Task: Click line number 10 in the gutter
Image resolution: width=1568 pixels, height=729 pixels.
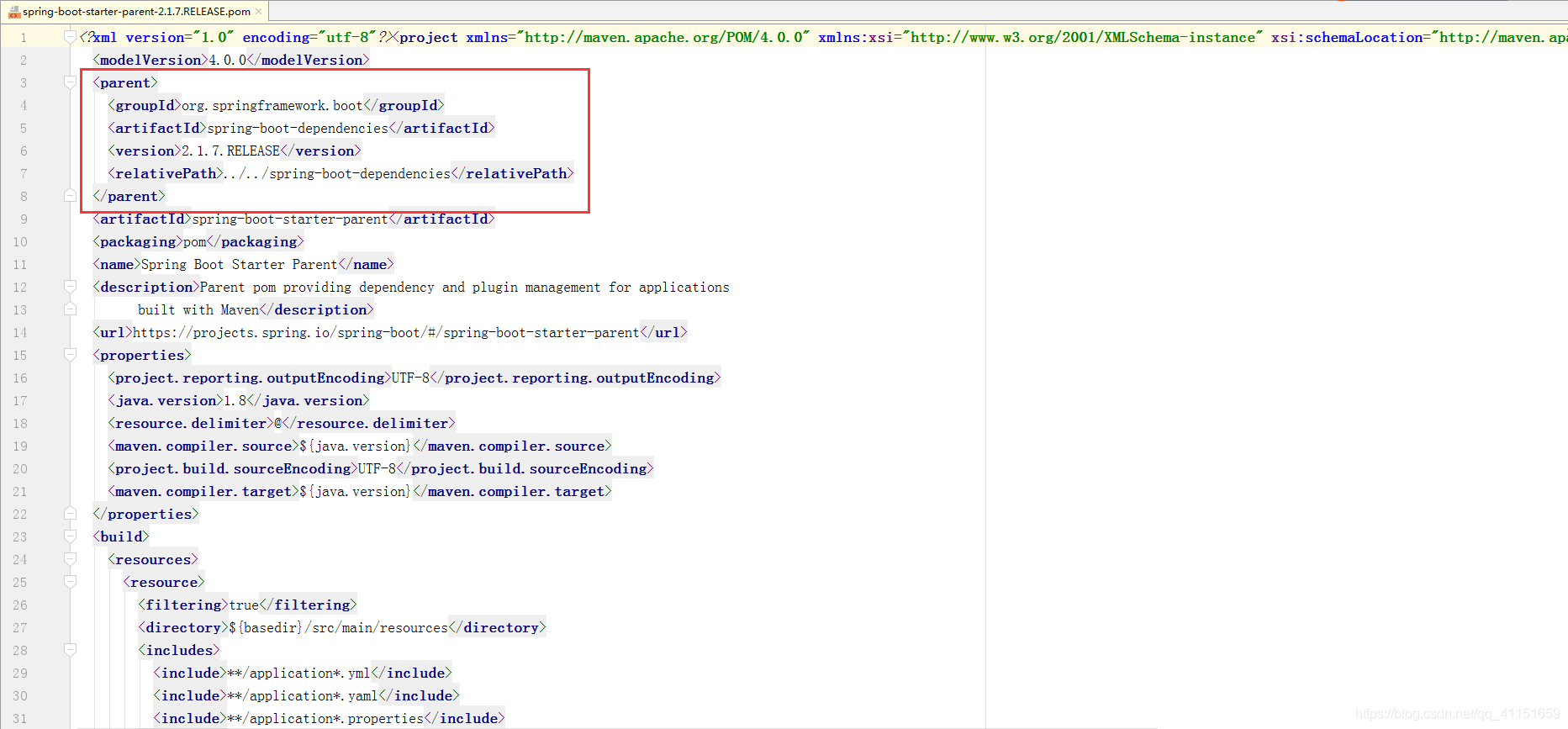Action: (20, 241)
